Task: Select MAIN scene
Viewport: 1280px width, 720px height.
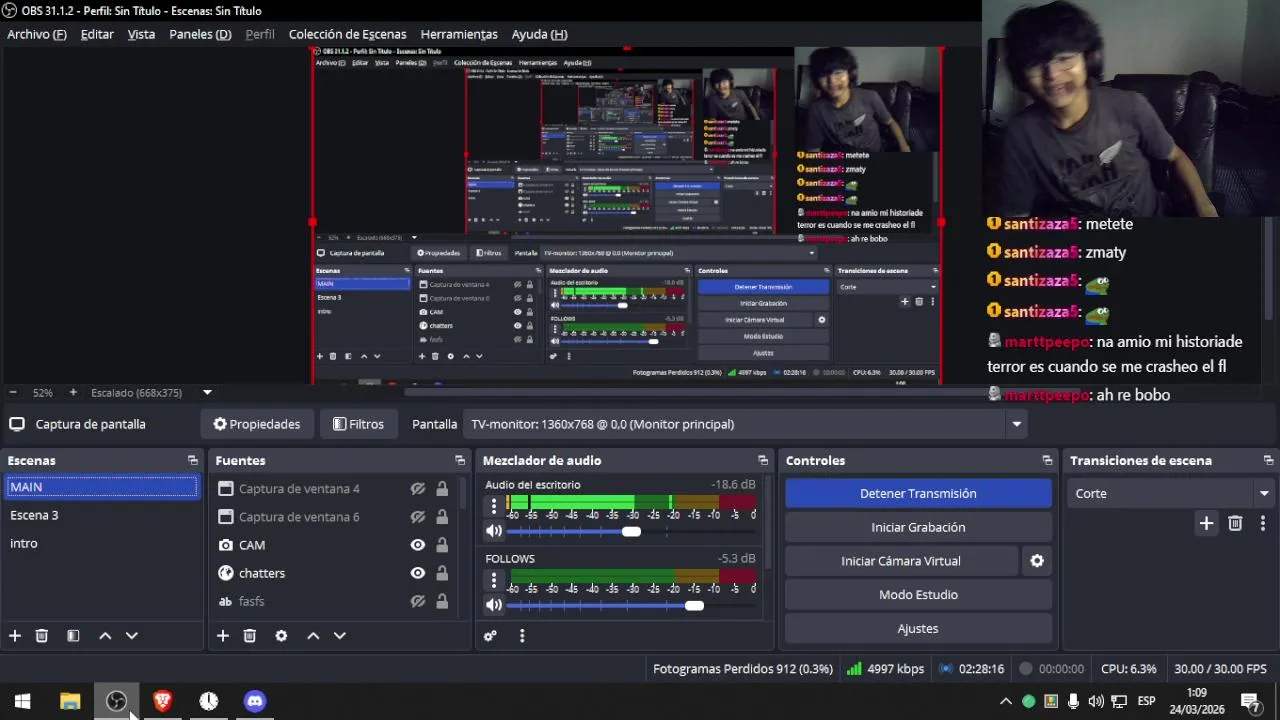Action: tap(102, 487)
